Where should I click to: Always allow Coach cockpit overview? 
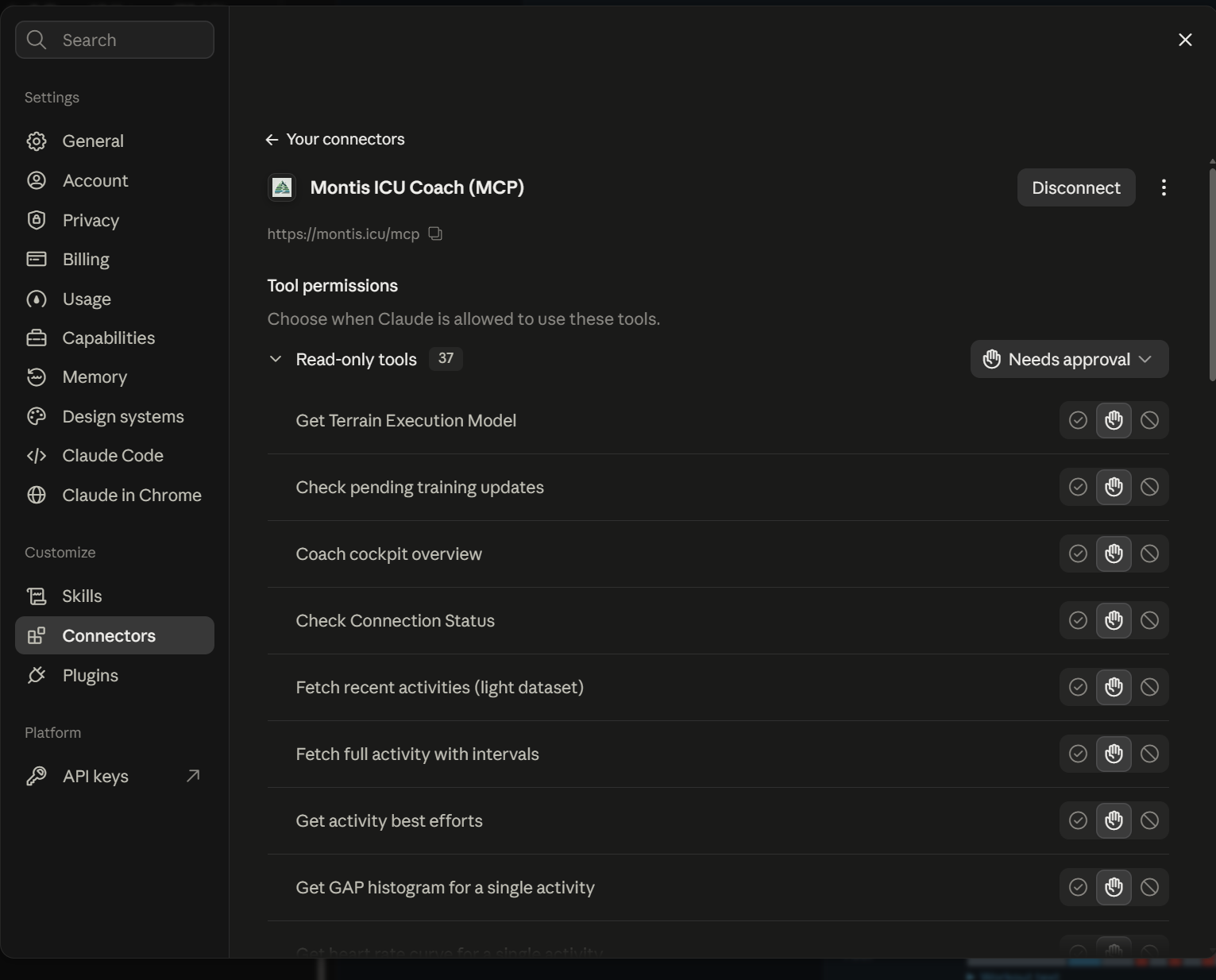[x=1078, y=554]
